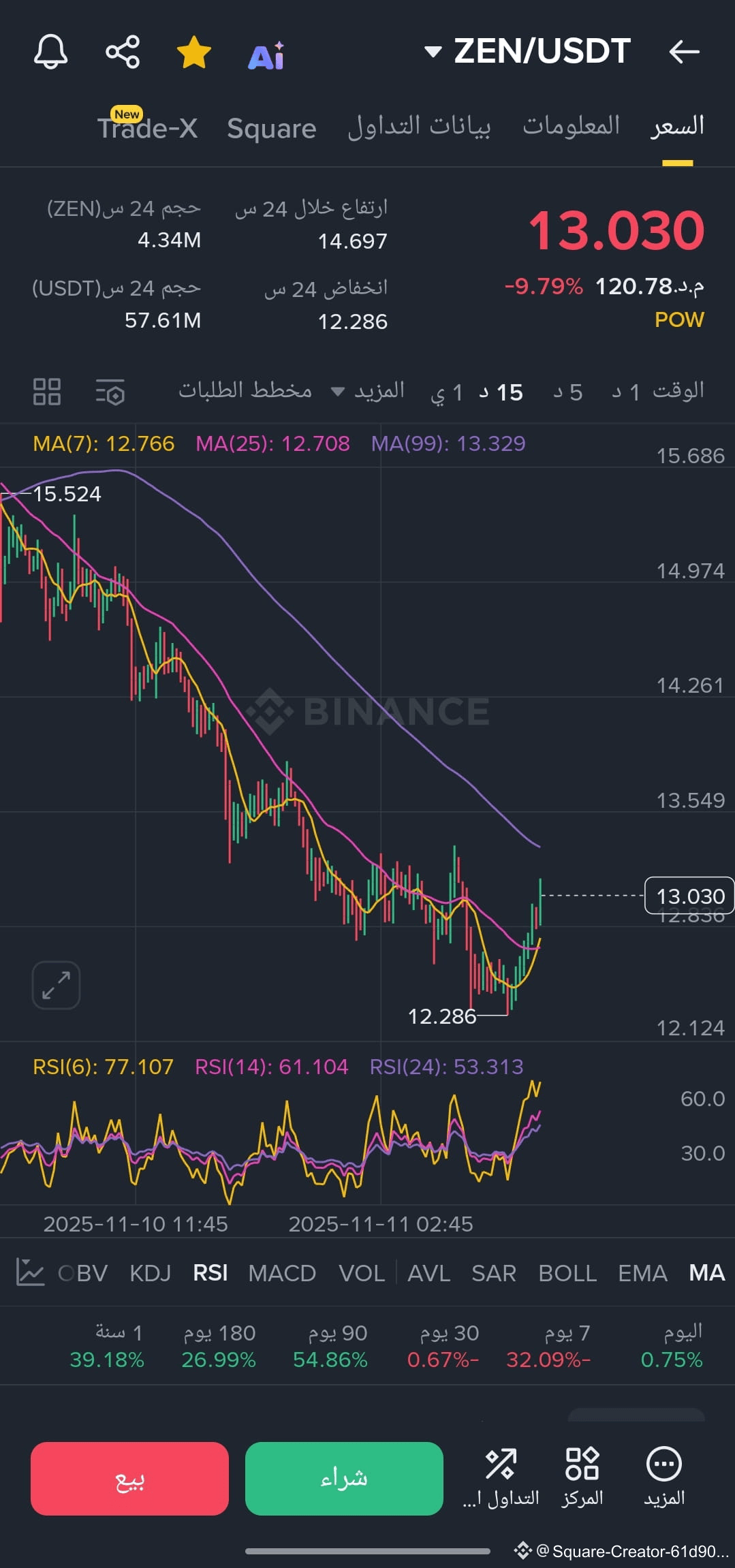Tap the POW tag link
Image resolution: width=735 pixels, height=1568 pixels.
(x=679, y=319)
